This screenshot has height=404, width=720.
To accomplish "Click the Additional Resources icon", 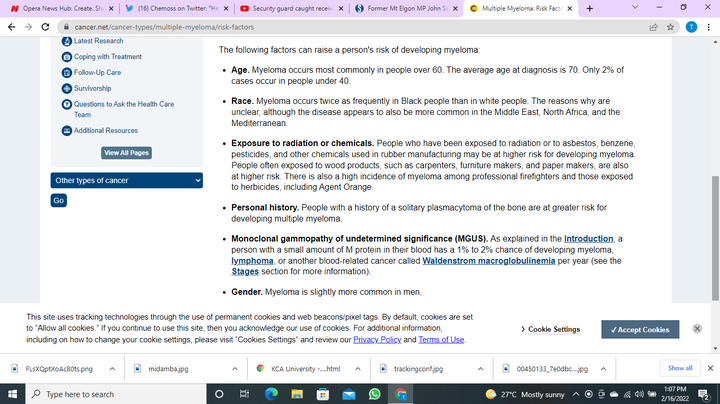I will pos(67,131).
